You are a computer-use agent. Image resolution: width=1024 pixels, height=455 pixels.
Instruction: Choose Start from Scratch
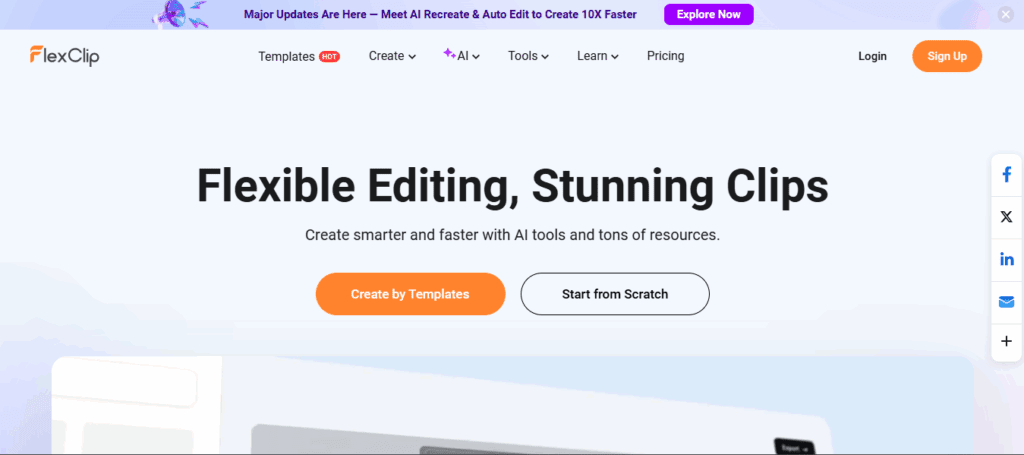pos(615,294)
